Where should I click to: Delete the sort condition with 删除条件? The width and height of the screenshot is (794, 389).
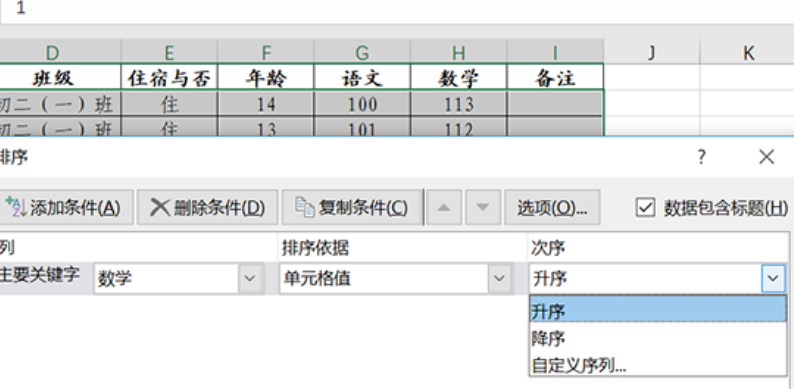(208, 207)
